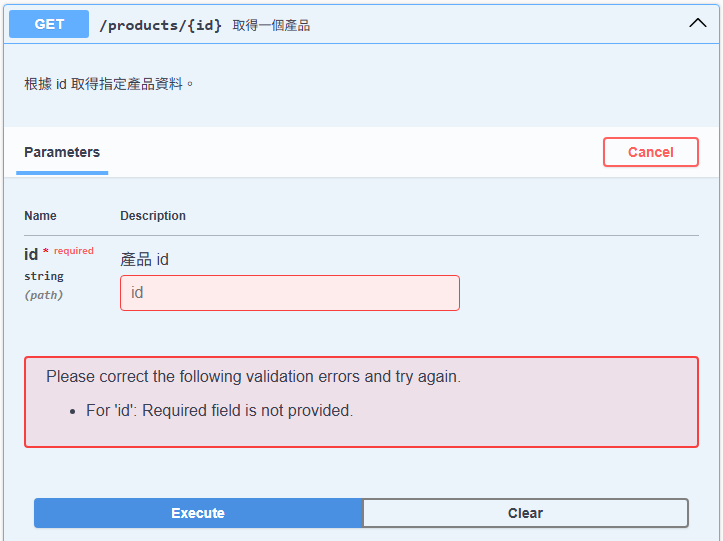Image resolution: width=723 pixels, height=541 pixels.
Task: Click the Description column header
Action: click(153, 216)
